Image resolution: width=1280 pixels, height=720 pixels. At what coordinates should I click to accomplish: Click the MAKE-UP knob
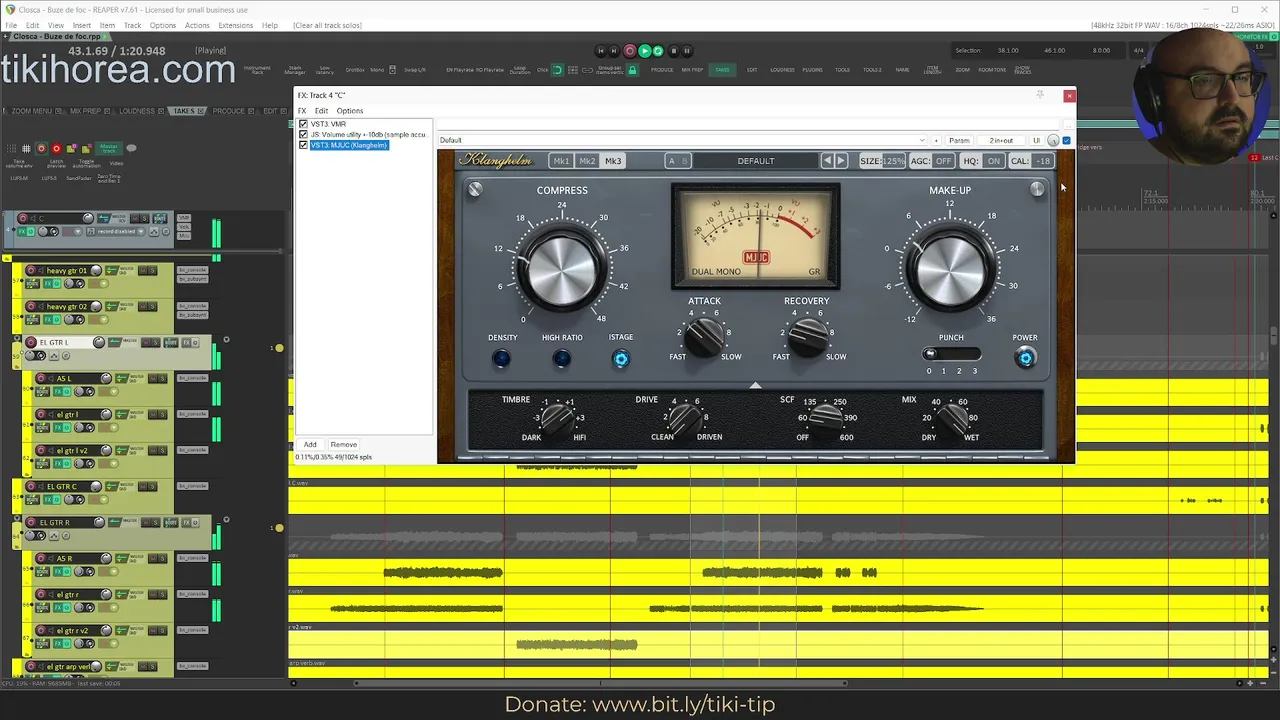(950, 267)
